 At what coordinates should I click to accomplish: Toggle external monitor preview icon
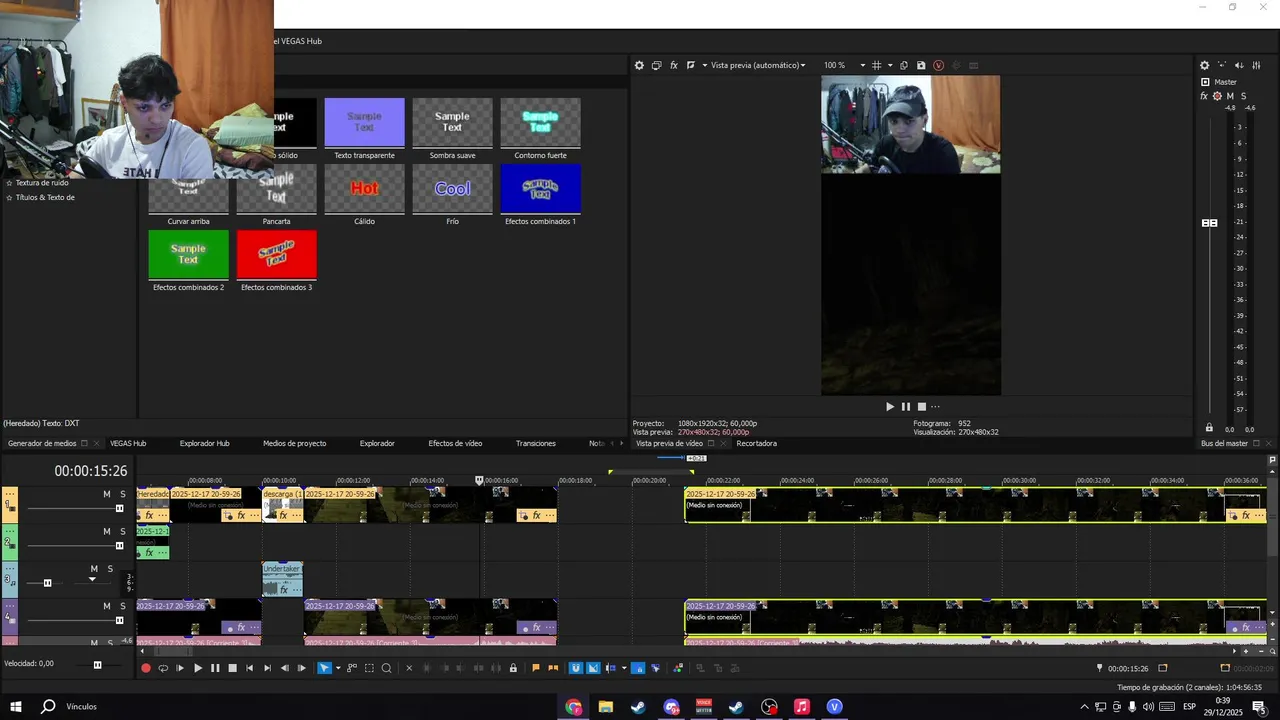tap(656, 65)
